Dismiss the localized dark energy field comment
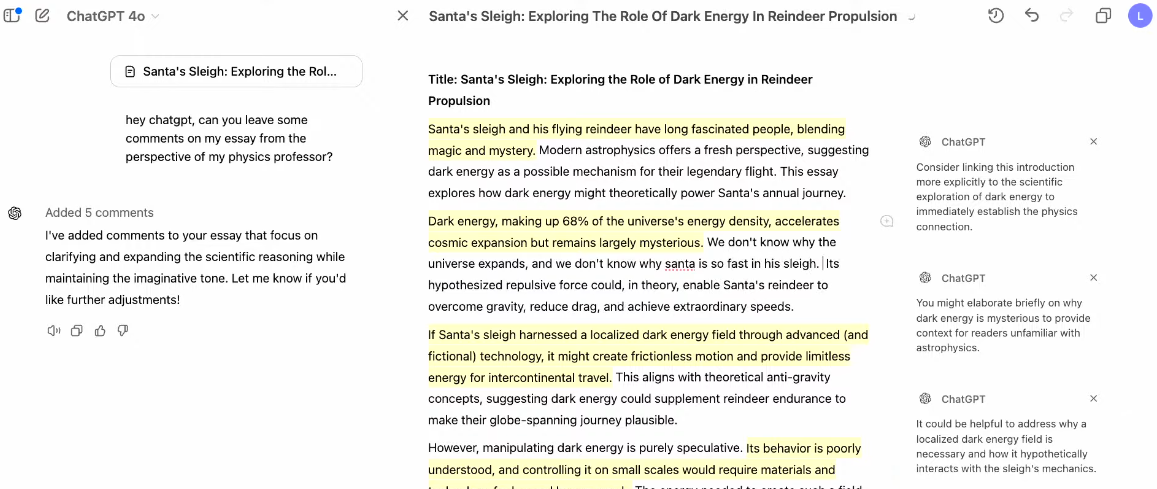Screen dimensions: 1157x489 click(x=1093, y=399)
